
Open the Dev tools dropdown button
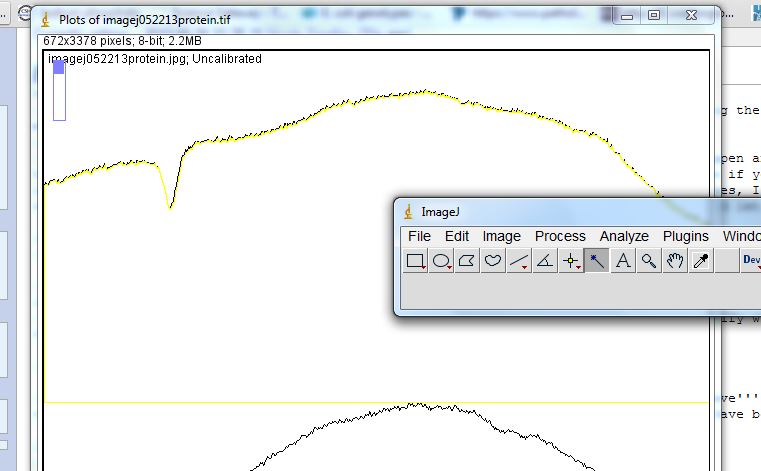point(751,262)
